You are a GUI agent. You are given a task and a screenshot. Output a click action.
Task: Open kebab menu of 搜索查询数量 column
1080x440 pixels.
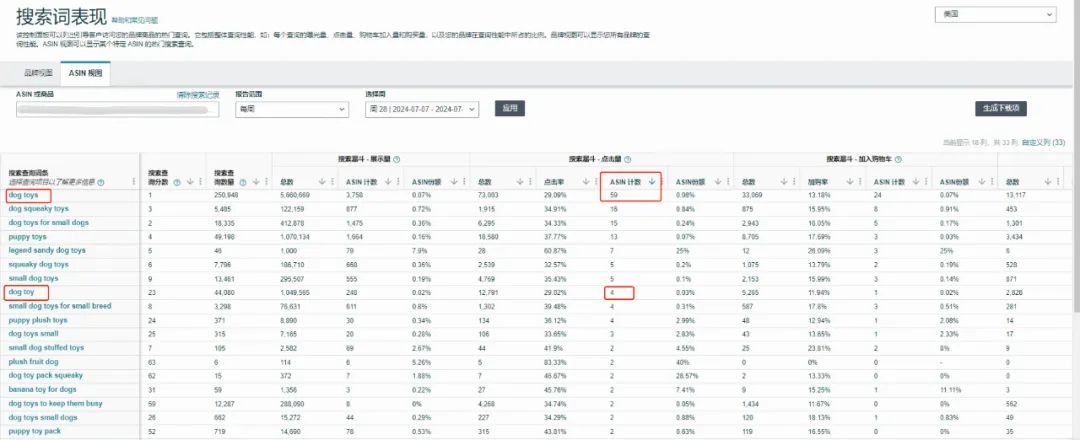click(x=267, y=182)
